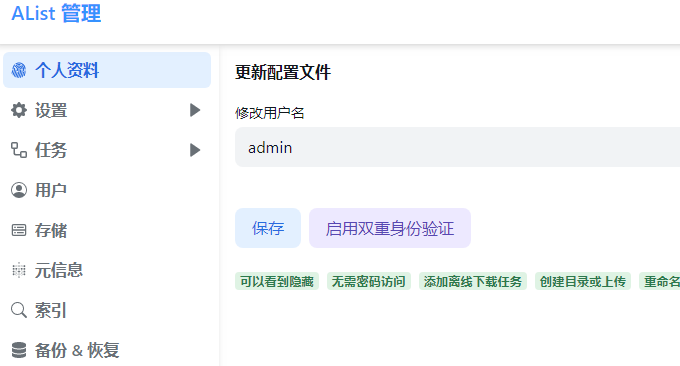Click the 创建目录或上传 permission tag
The width and height of the screenshot is (680, 366).
tap(583, 281)
